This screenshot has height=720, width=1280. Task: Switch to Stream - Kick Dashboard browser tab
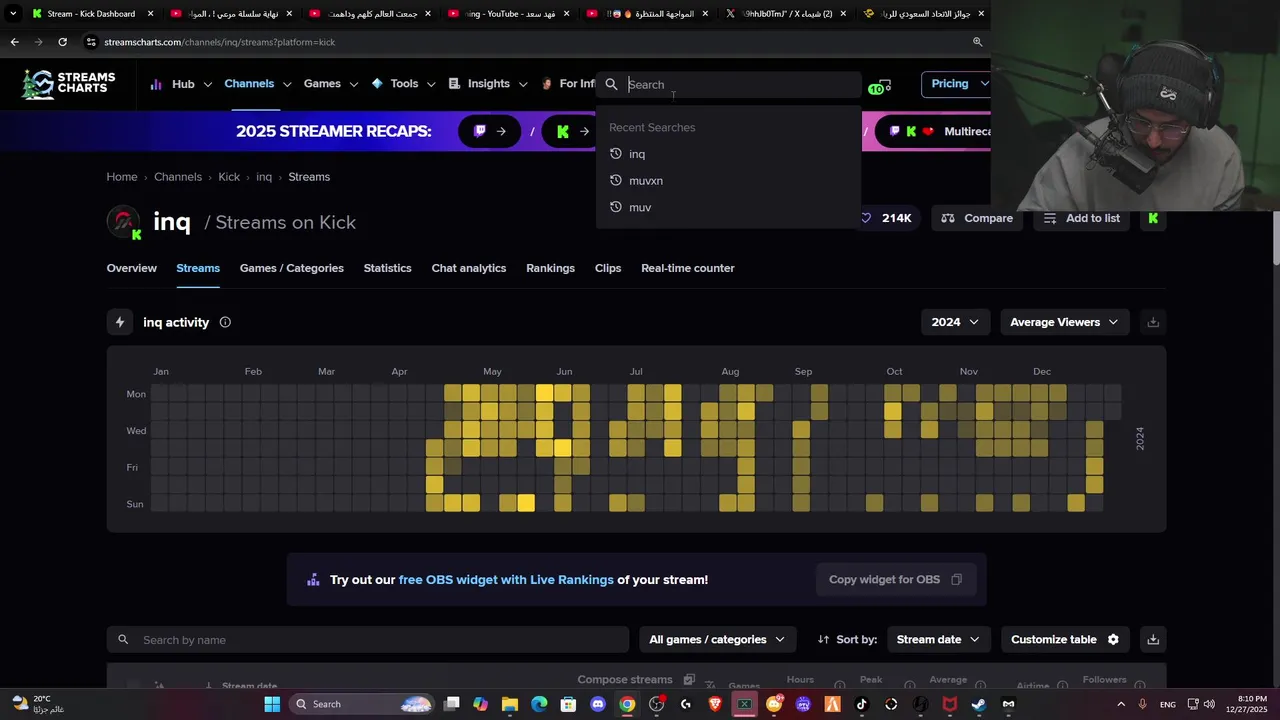(92, 14)
